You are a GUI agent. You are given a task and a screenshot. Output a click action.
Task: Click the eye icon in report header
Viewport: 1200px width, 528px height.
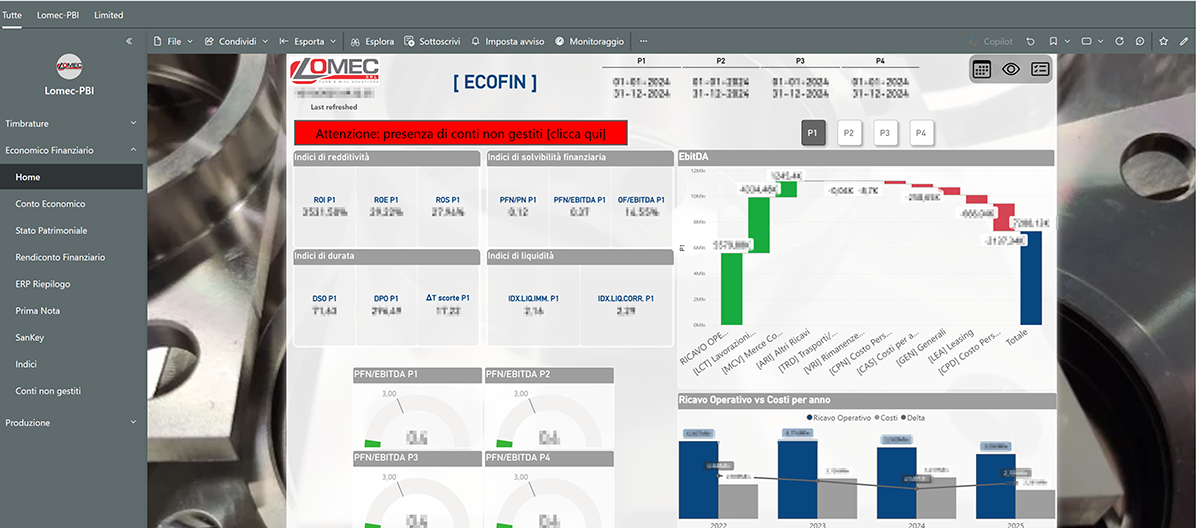point(1011,69)
